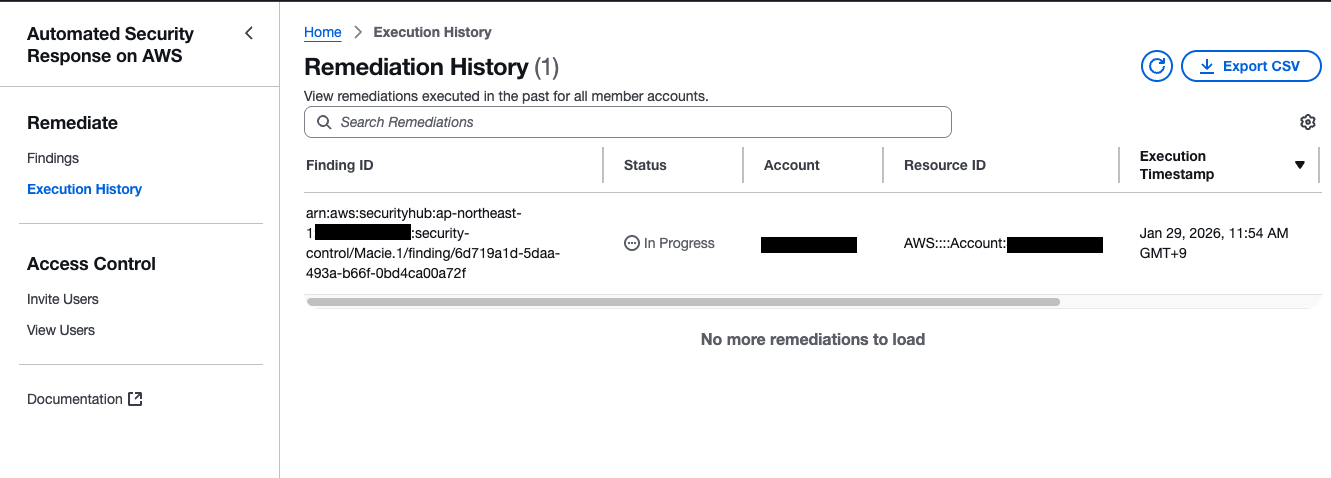Viewport: 1331px width, 478px height.
Task: Click the external link icon beside Documentation
Action: (x=135, y=399)
